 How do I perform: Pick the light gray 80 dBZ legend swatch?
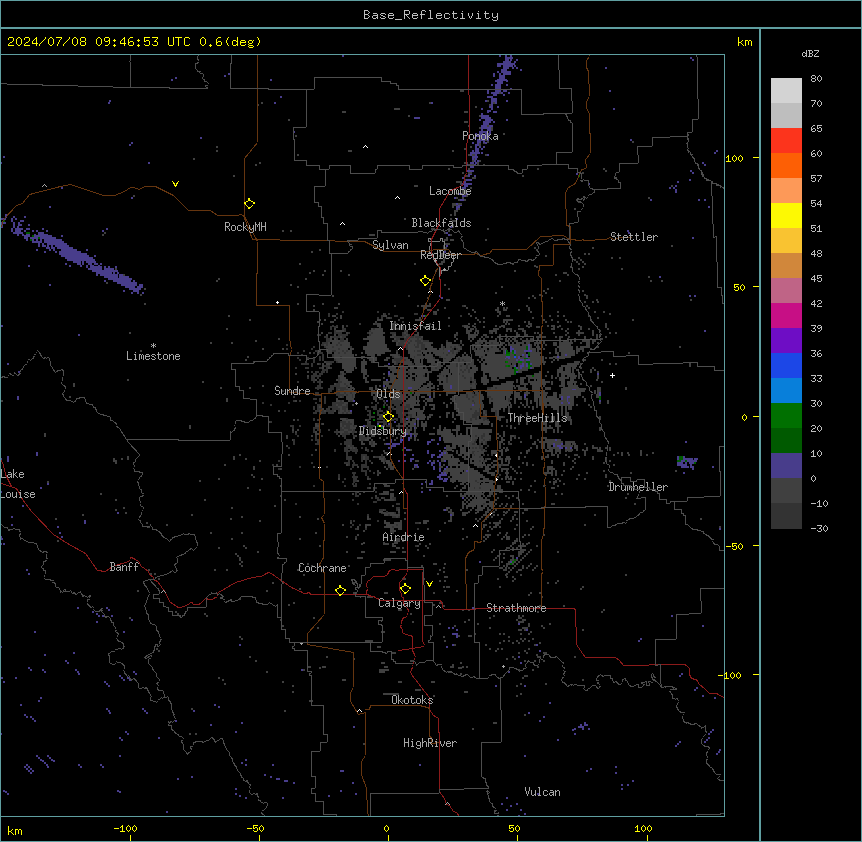786,91
